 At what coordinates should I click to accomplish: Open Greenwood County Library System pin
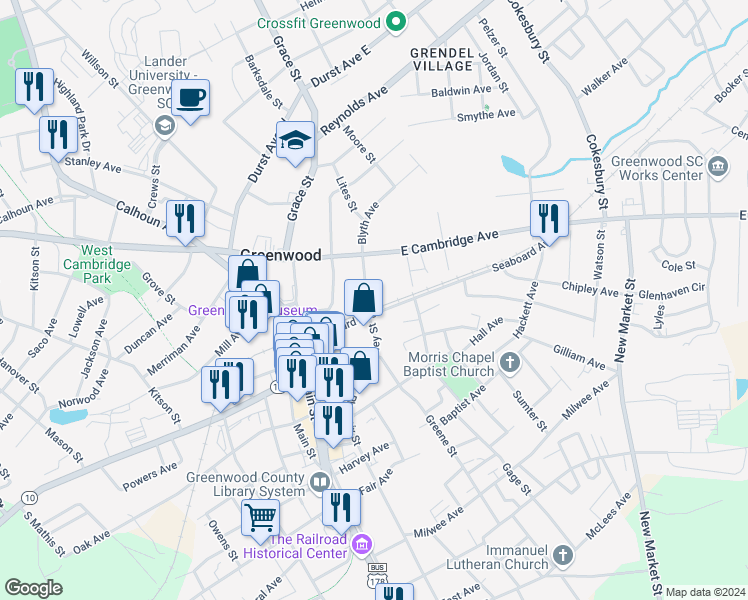pos(320,483)
